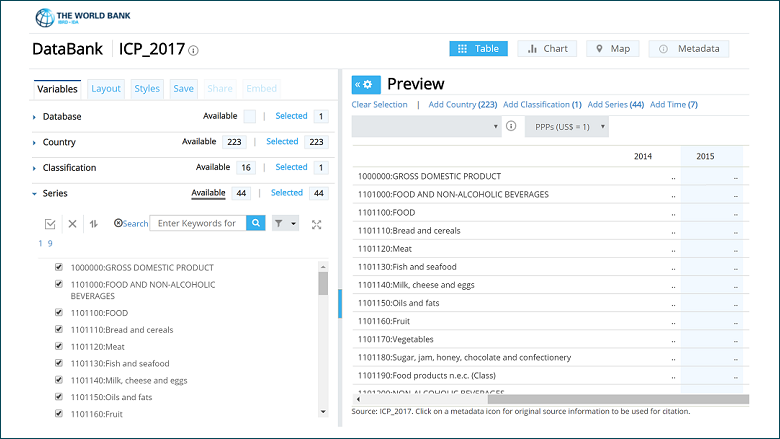780x439 pixels.
Task: Switch to the Variables tab
Action: pyautogui.click(x=57, y=89)
